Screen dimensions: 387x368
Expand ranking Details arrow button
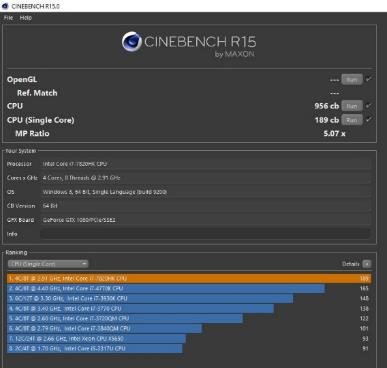[x=367, y=264]
